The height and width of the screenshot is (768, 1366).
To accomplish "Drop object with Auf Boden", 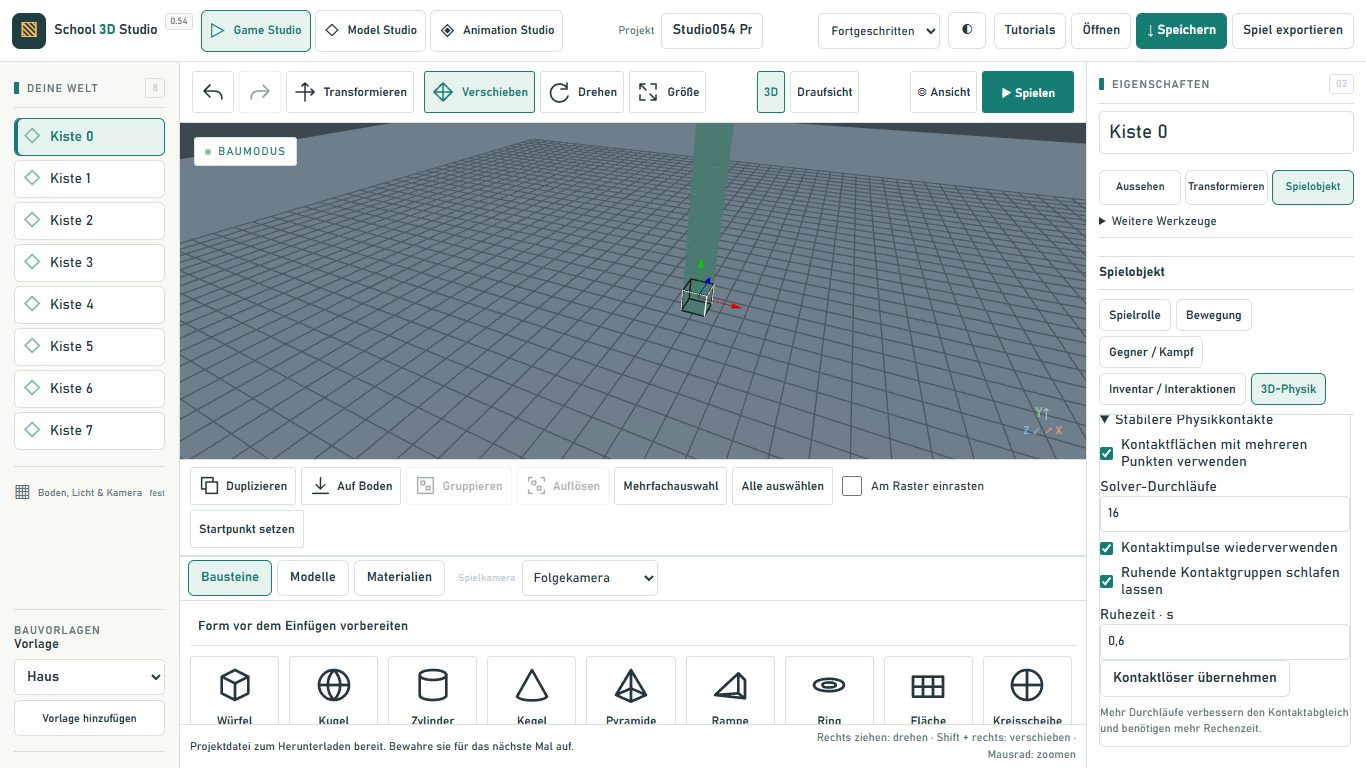I will tap(352, 486).
